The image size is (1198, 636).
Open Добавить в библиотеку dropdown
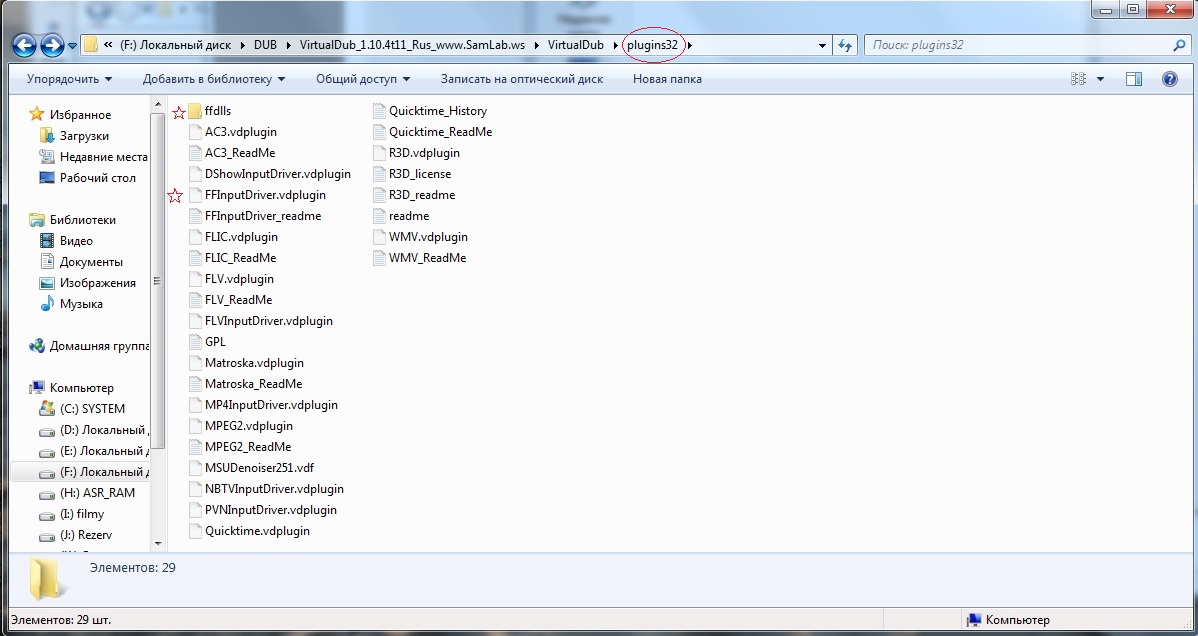tap(214, 79)
